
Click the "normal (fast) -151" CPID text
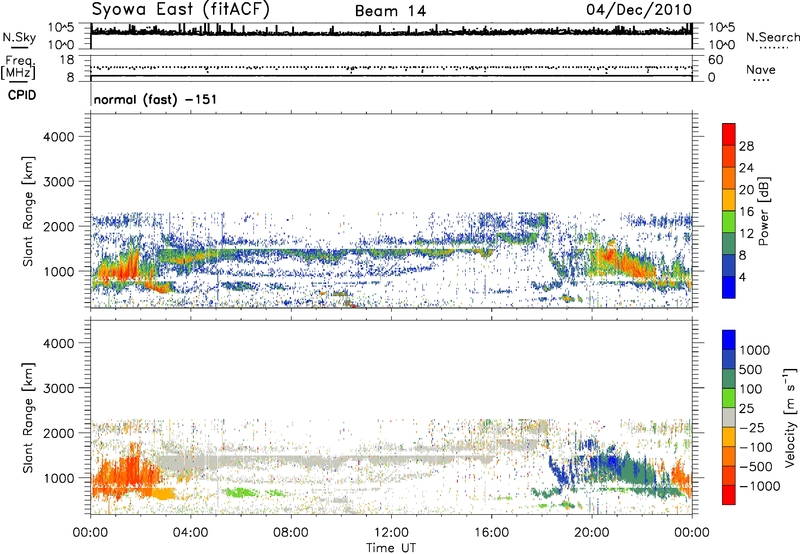pos(155,99)
